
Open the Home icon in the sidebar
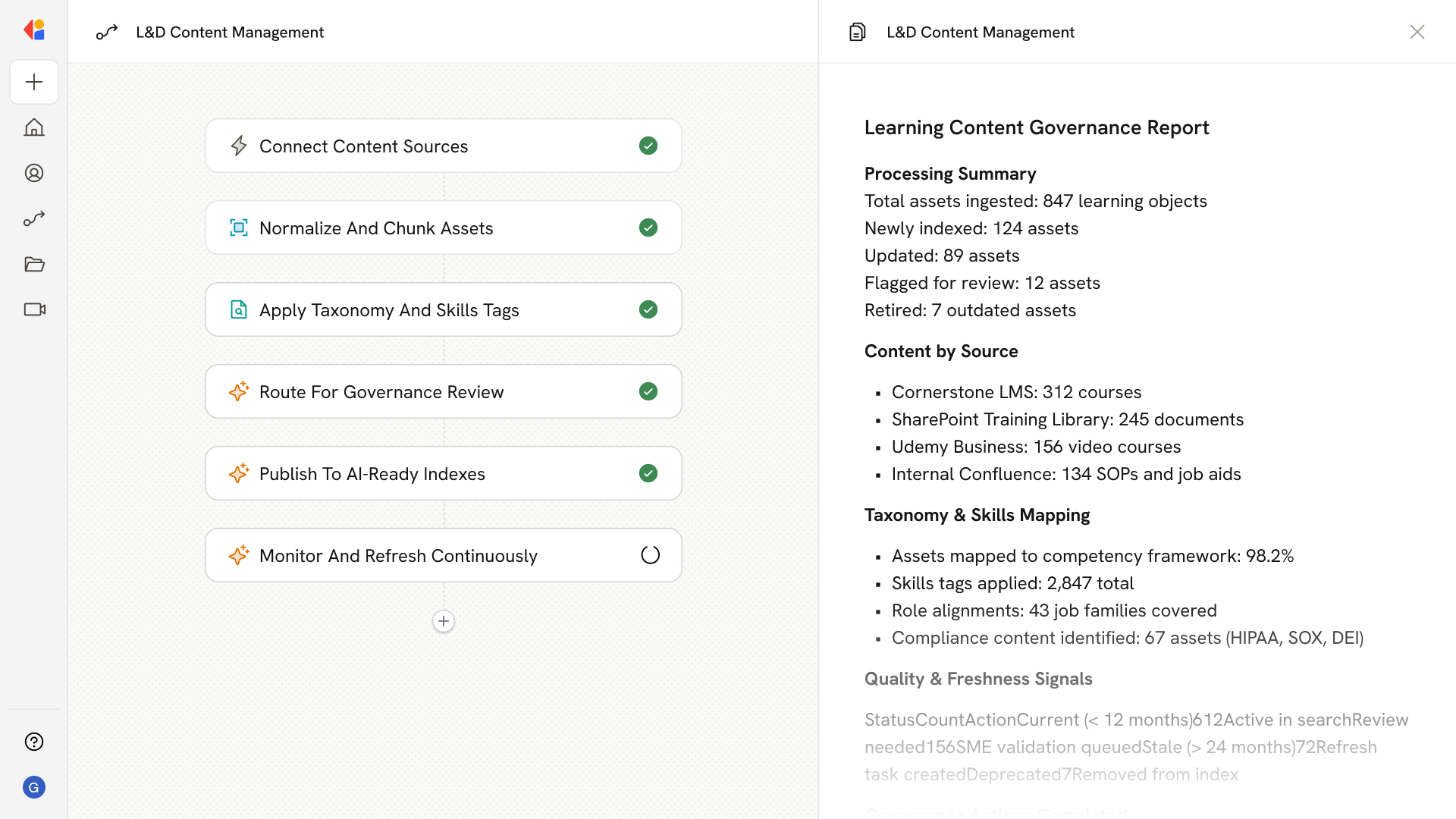[34, 127]
